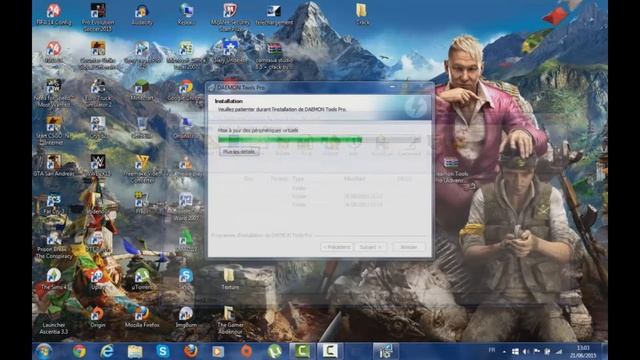Select the uTorrent desktop shortcut
Viewport: 640px width, 360px height.
pos(142,280)
